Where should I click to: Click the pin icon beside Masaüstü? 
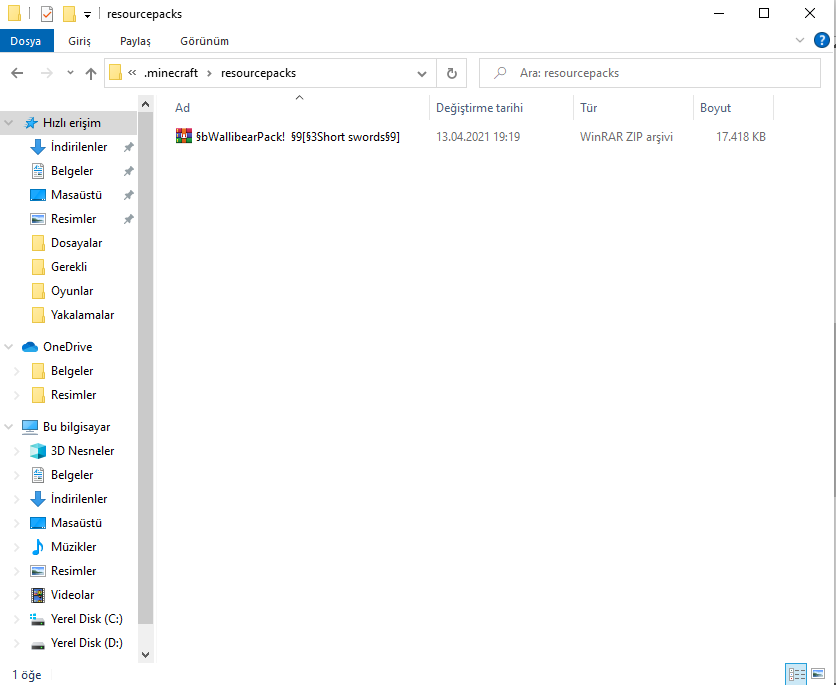tap(128, 195)
